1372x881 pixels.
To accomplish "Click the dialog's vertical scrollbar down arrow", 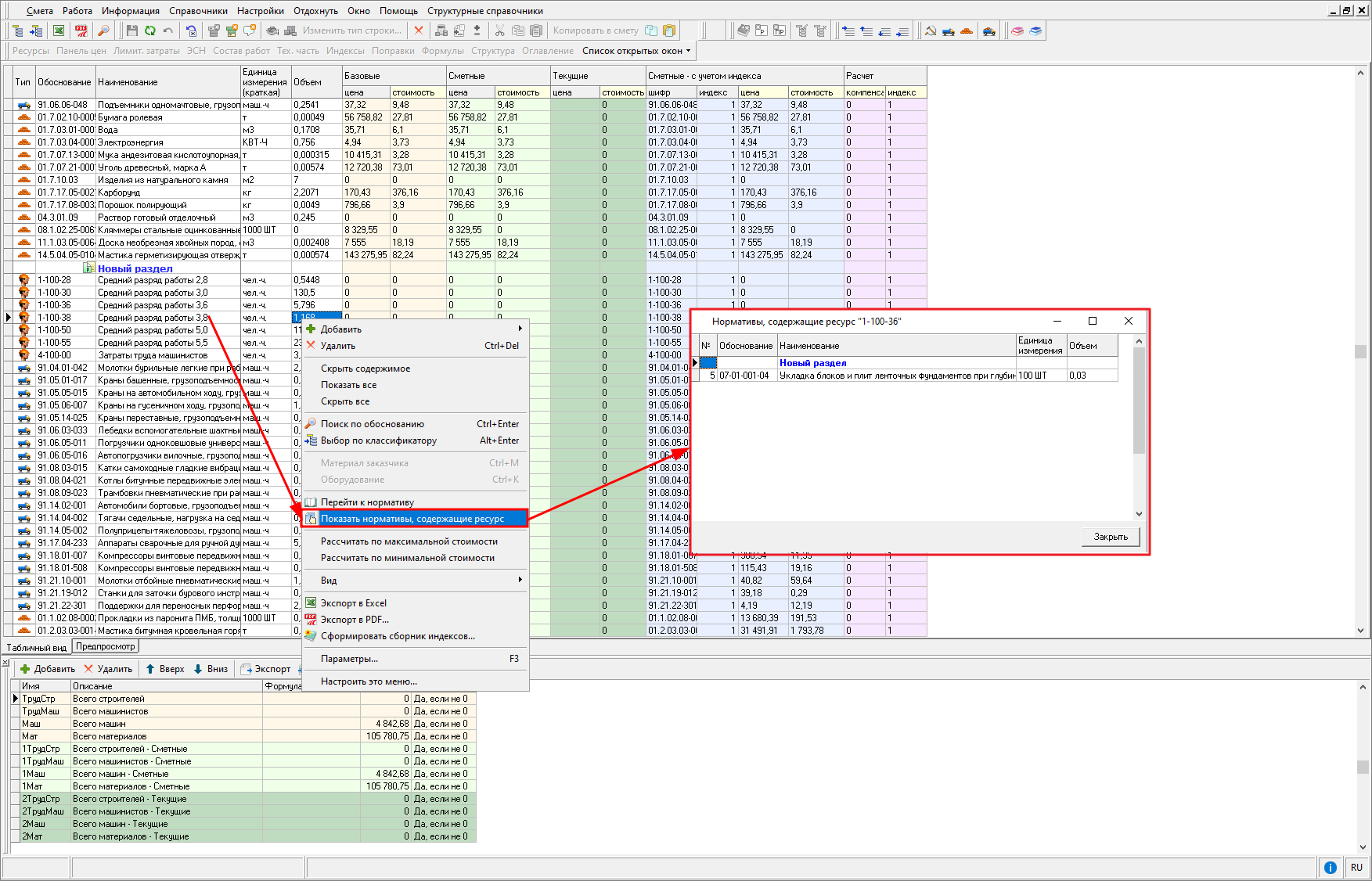I will coord(1139,514).
